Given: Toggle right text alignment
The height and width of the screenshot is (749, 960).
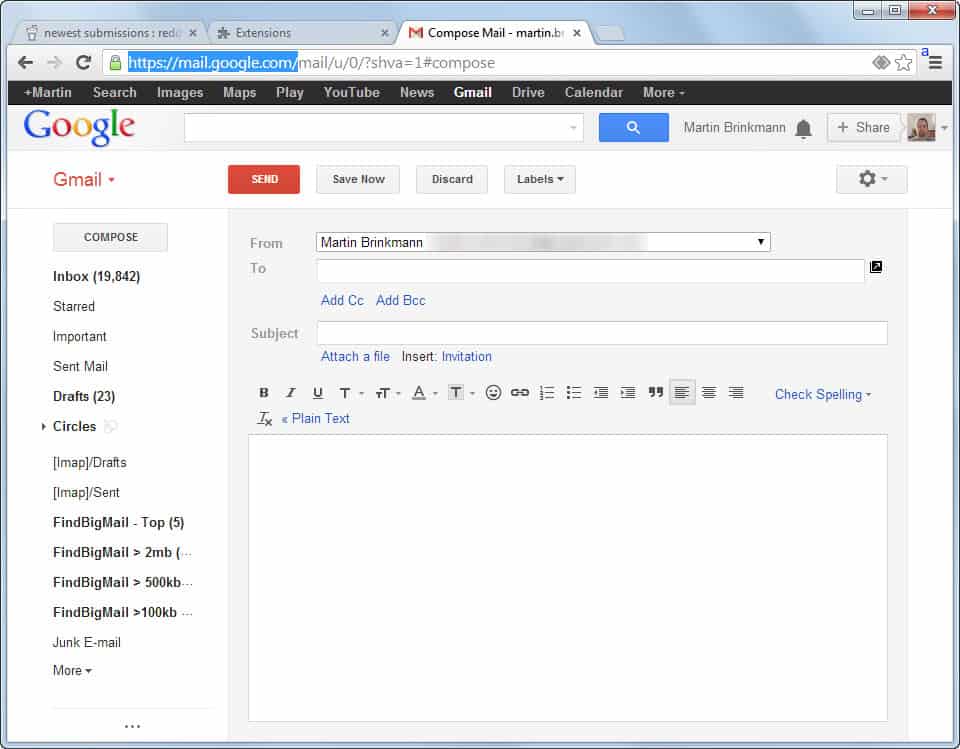Looking at the screenshot, I should click(x=736, y=392).
